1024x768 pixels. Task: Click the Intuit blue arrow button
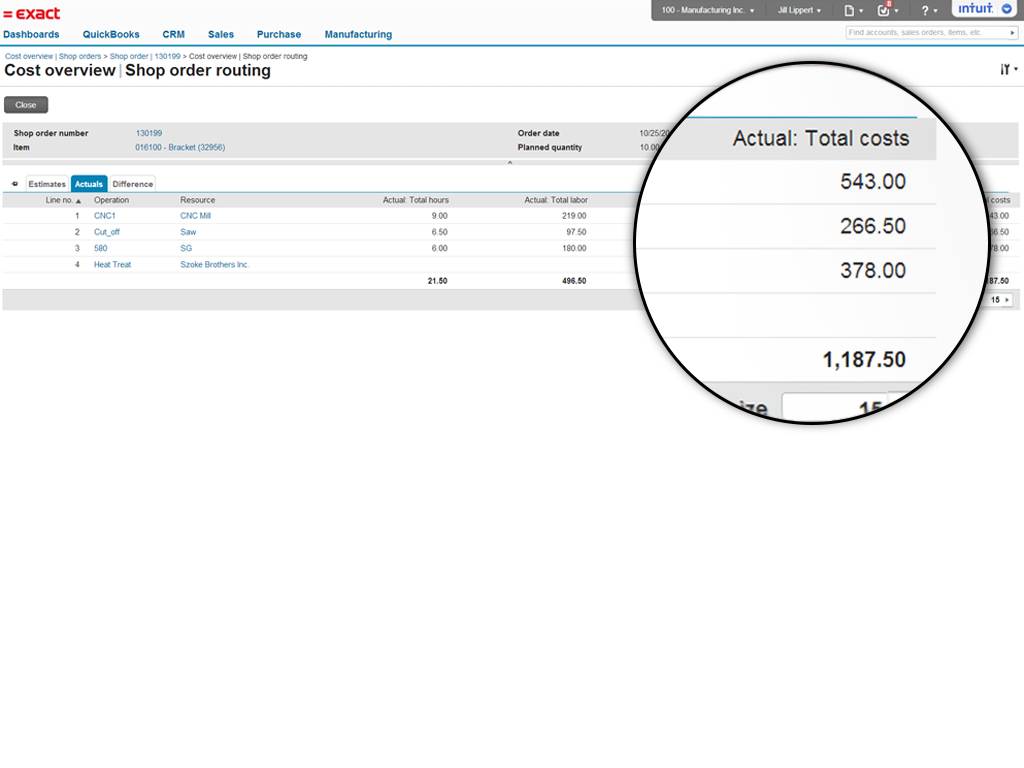(x=1006, y=9)
